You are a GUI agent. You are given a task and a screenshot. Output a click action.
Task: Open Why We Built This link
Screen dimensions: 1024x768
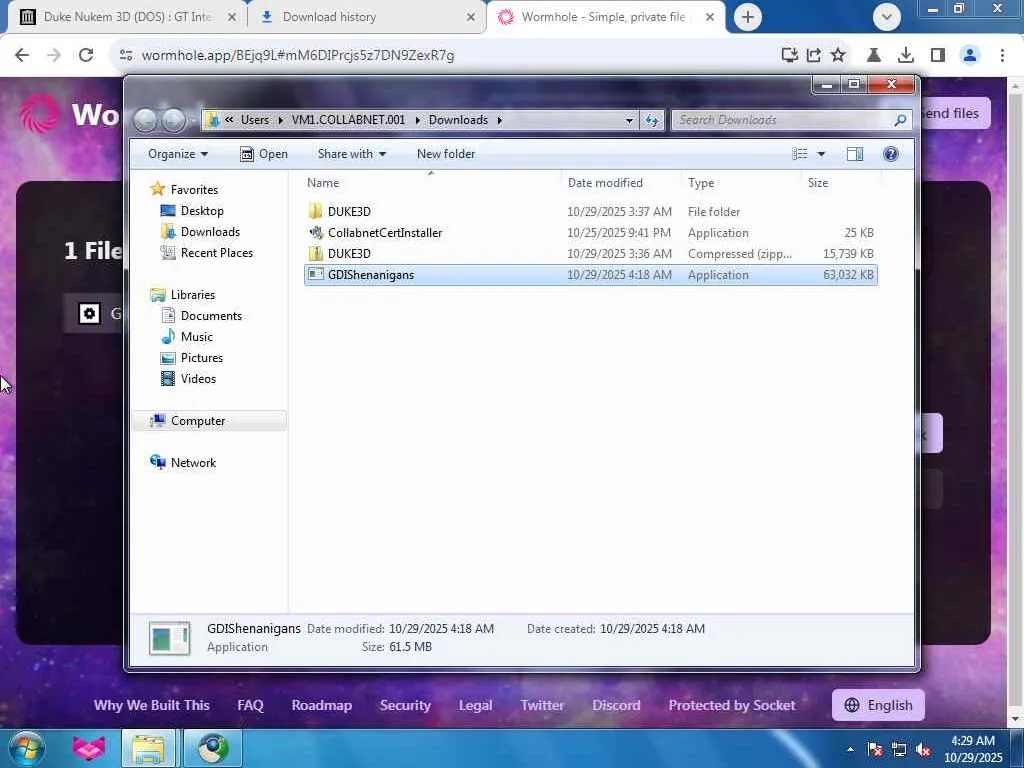pyautogui.click(x=152, y=705)
